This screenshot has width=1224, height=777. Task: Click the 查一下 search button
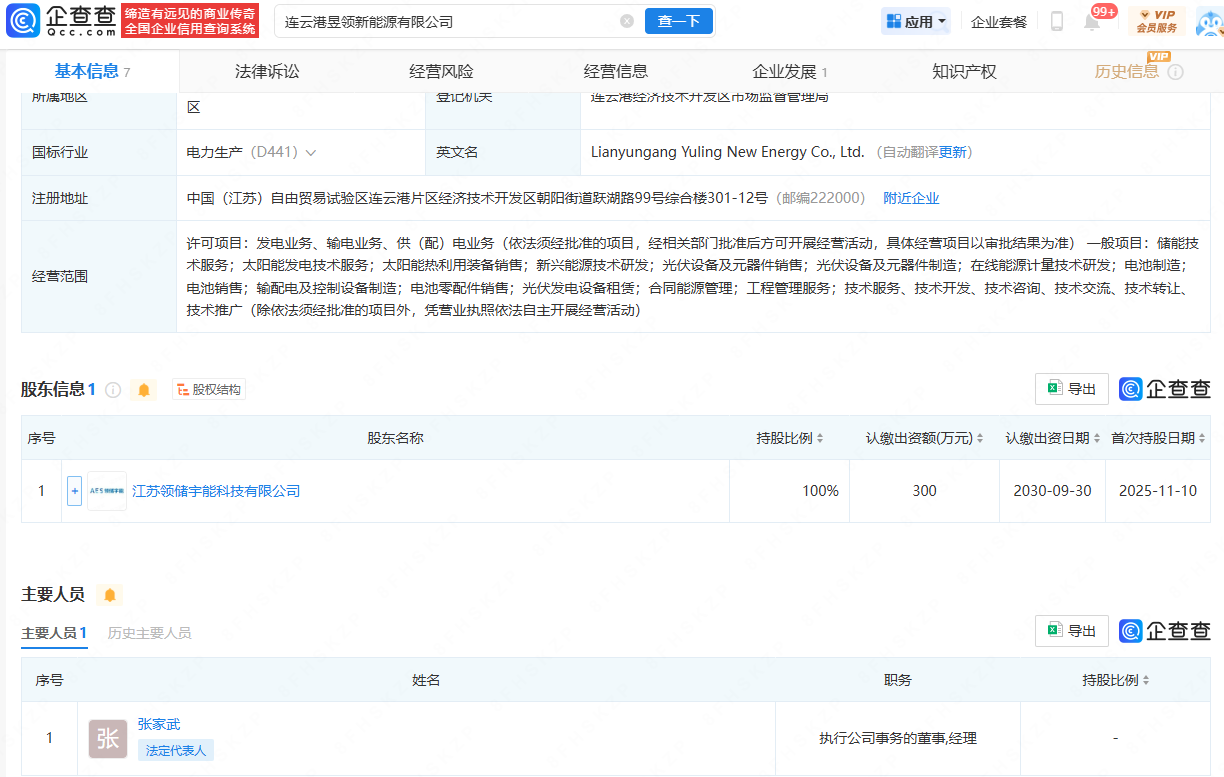679,21
